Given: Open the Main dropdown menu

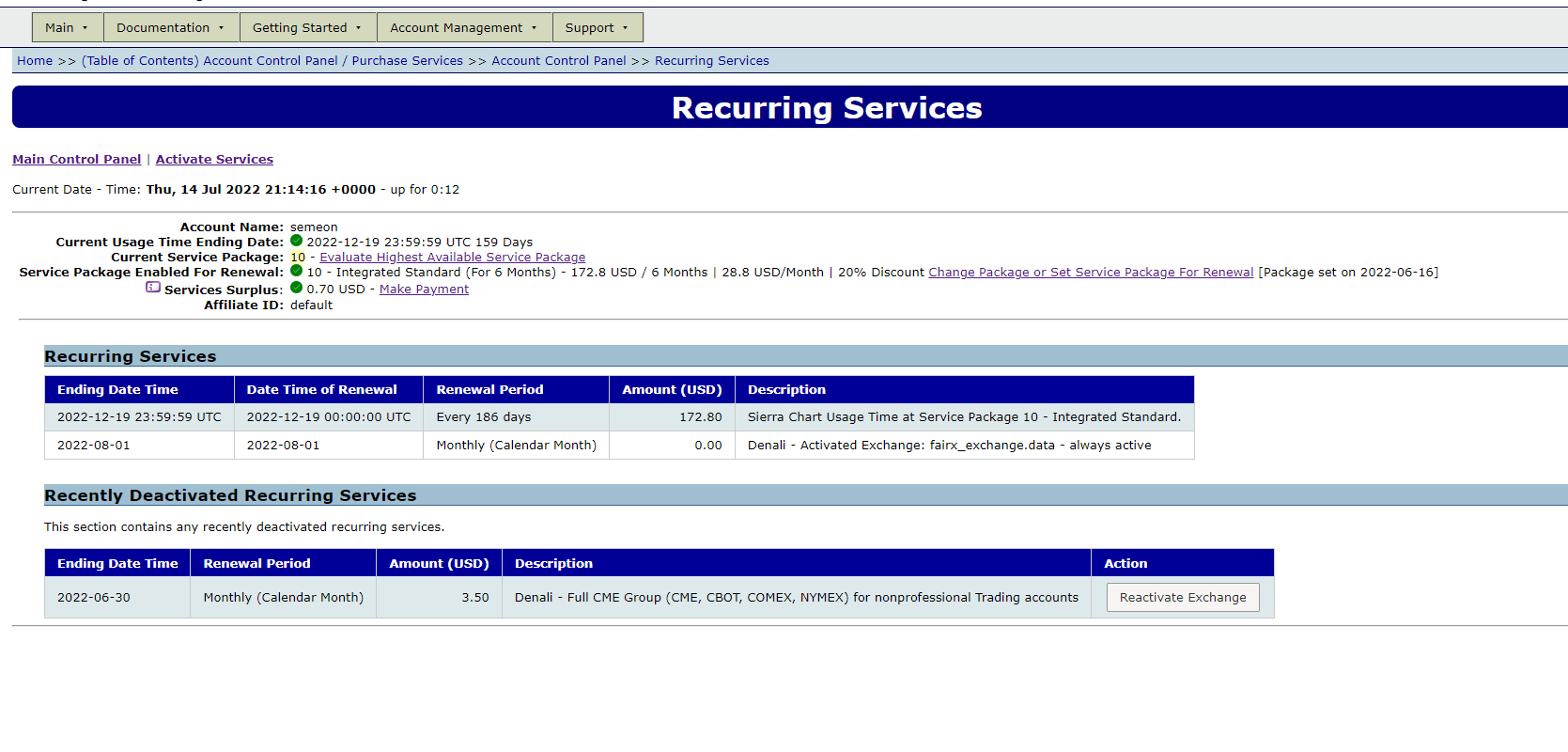Looking at the screenshot, I should pyautogui.click(x=68, y=27).
